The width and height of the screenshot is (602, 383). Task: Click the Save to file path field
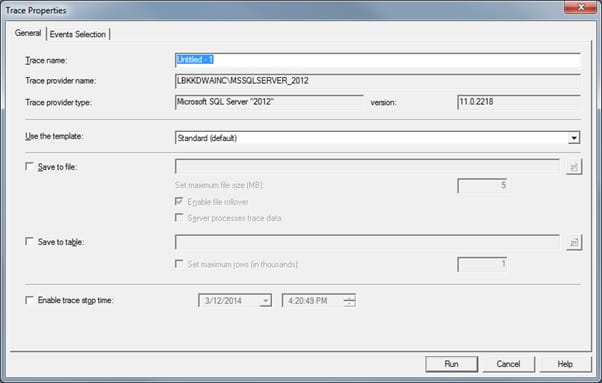367,167
